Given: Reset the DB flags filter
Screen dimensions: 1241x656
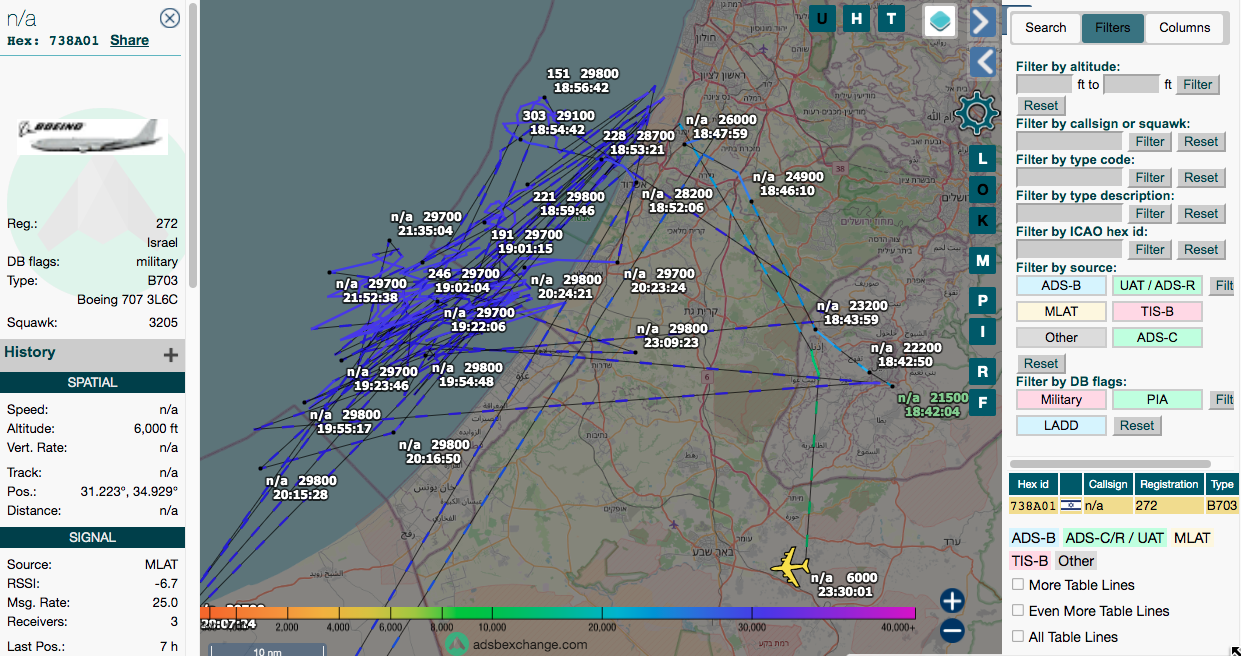Looking at the screenshot, I should pyautogui.click(x=1137, y=426).
